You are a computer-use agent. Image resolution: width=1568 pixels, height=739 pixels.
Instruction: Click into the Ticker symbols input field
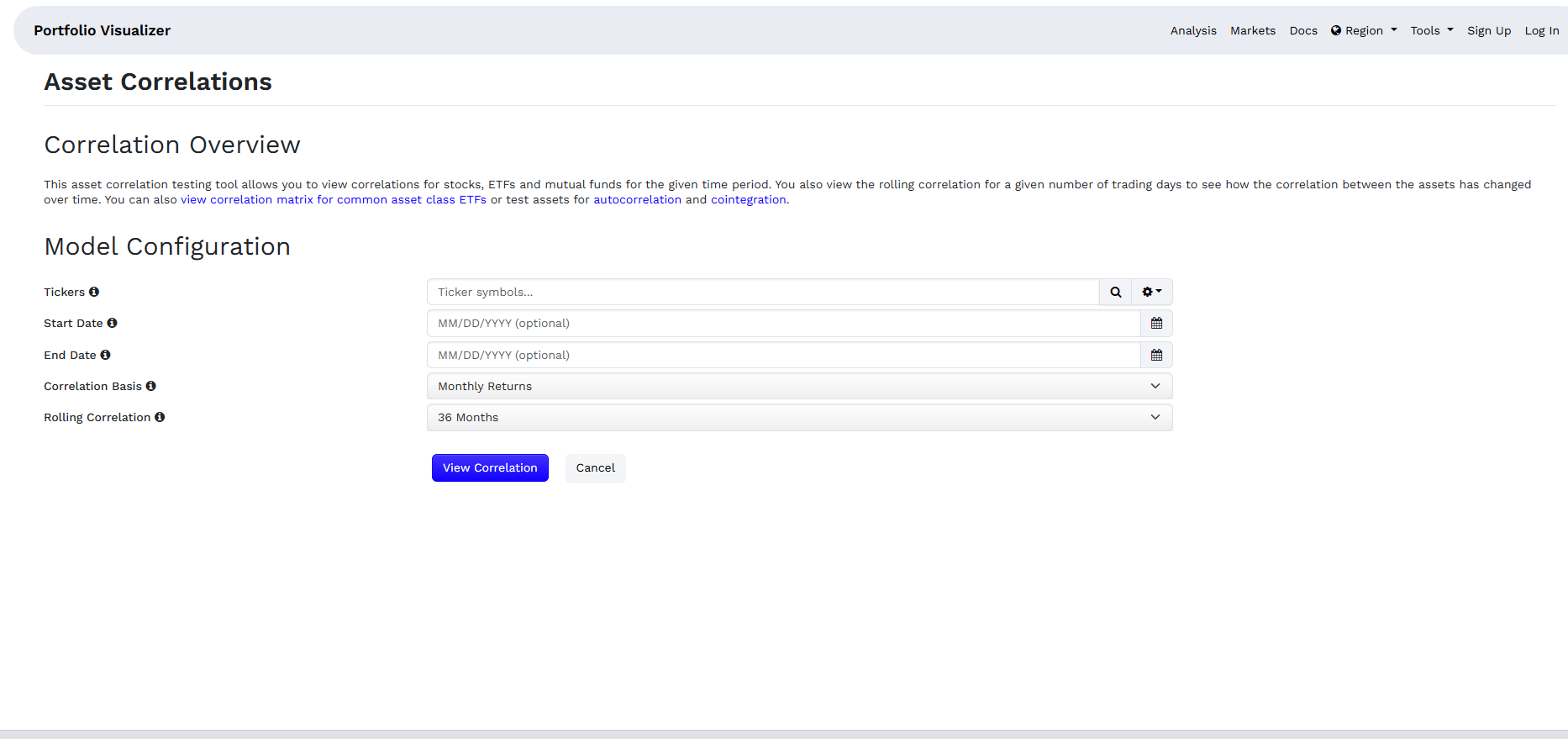(x=763, y=293)
